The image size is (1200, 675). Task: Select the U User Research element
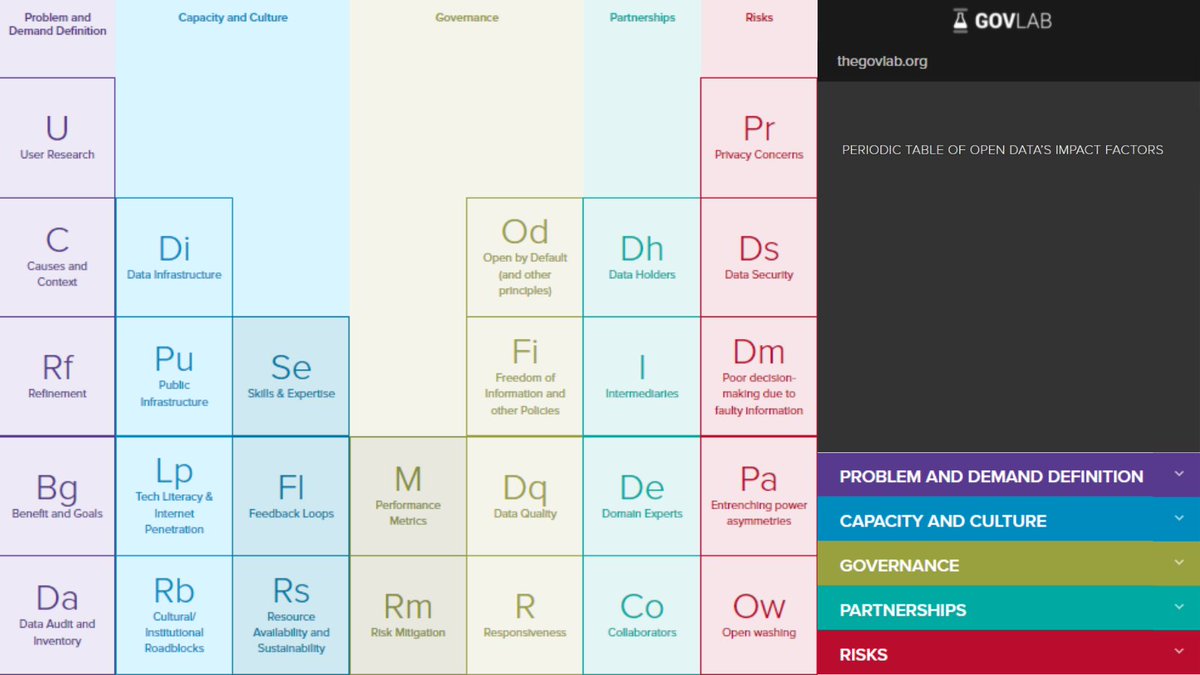tap(57, 135)
